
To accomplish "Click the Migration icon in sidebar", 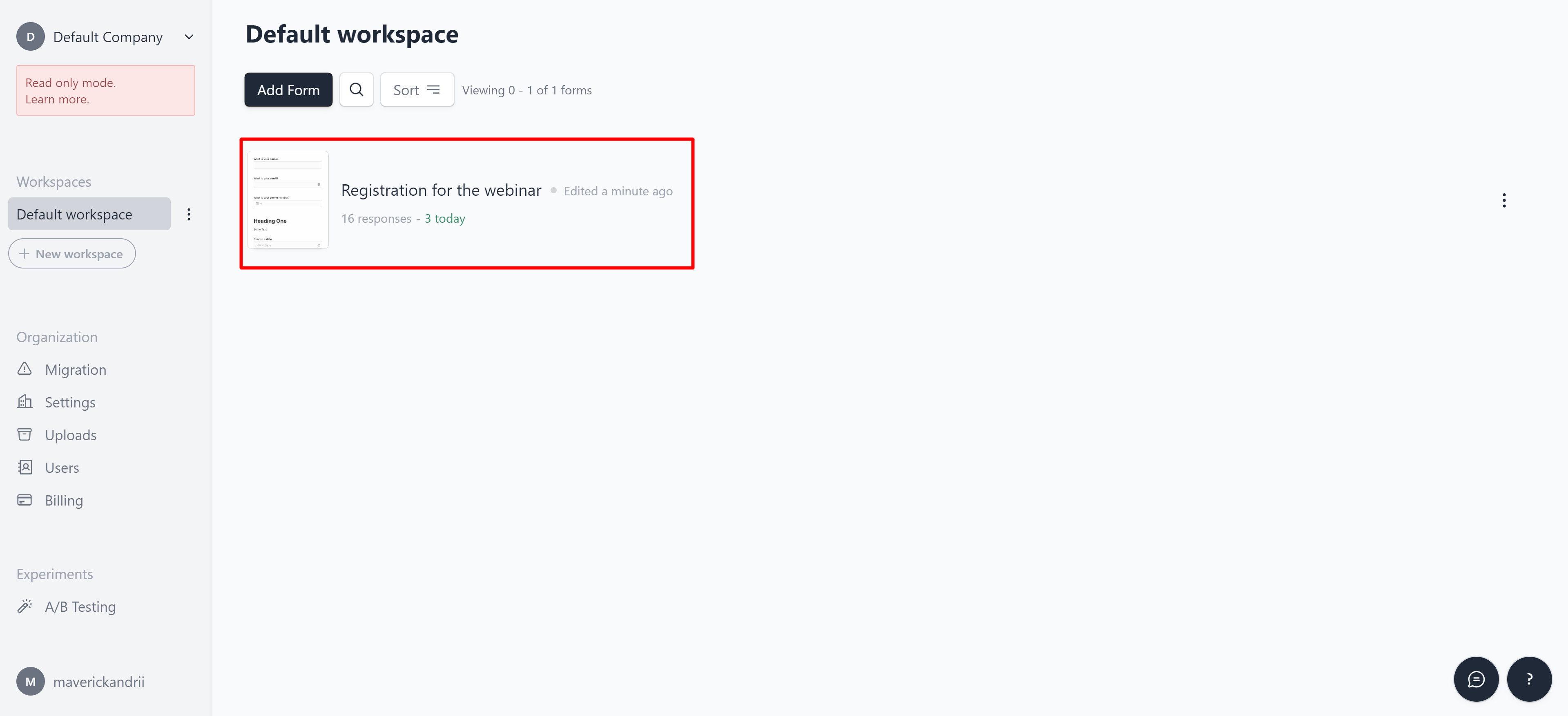I will [25, 369].
